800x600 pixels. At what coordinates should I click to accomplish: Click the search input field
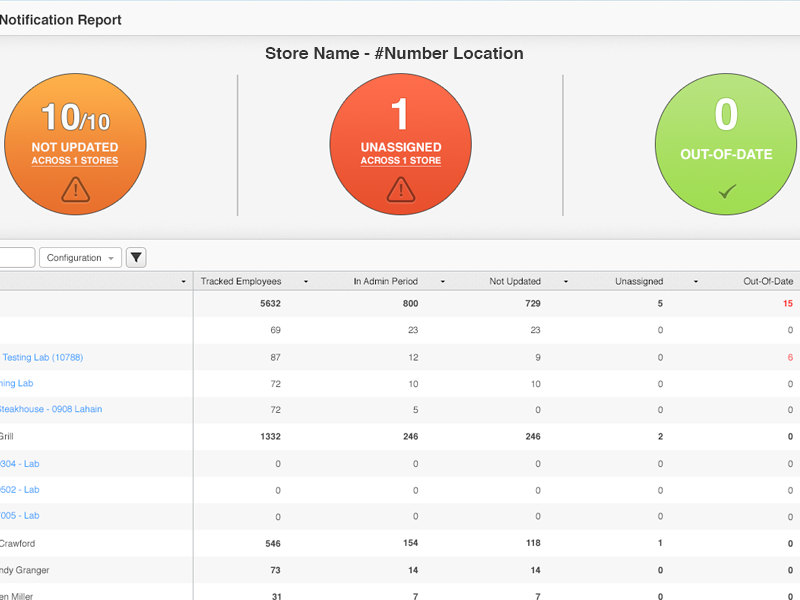[16, 258]
